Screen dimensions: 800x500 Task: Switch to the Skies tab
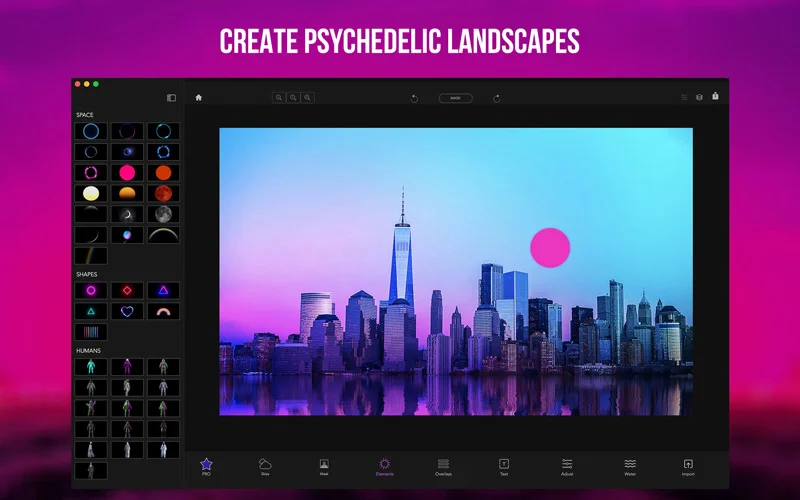[265, 466]
